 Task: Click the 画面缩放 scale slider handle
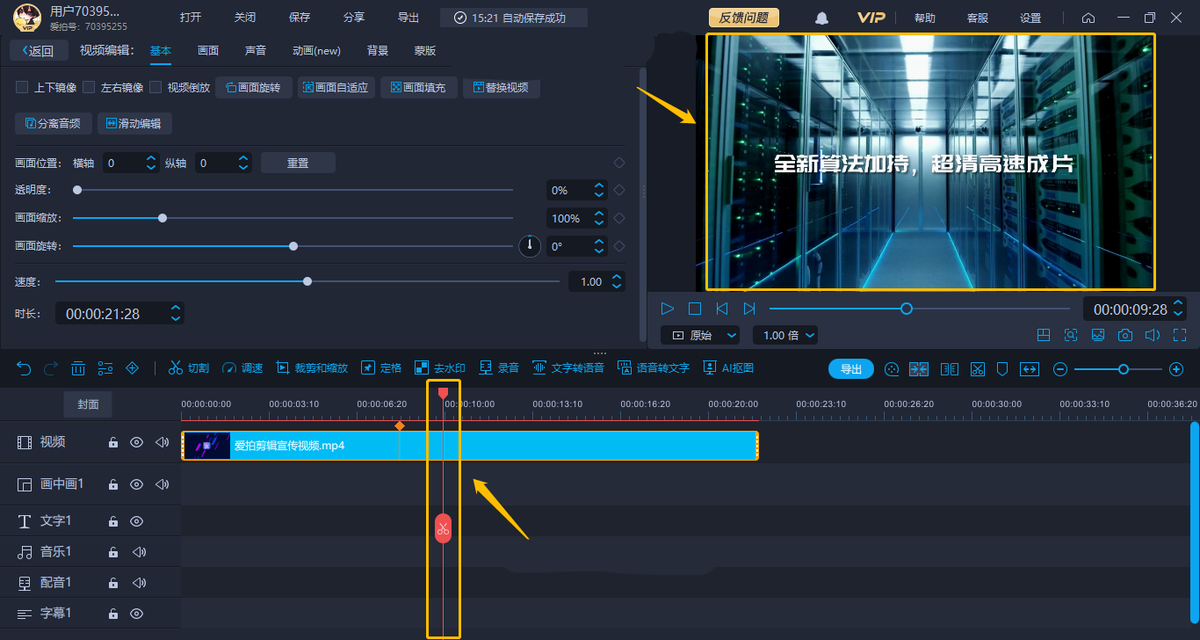click(x=162, y=218)
